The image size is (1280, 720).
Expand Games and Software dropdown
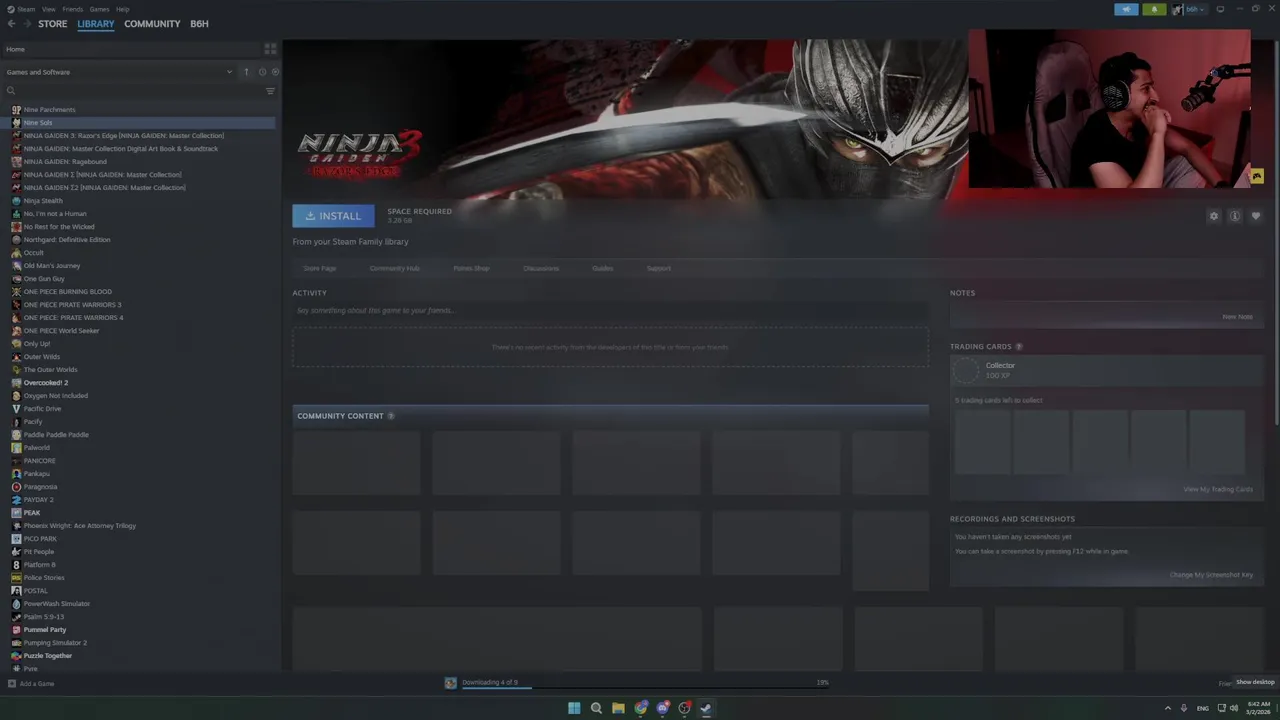click(x=229, y=72)
